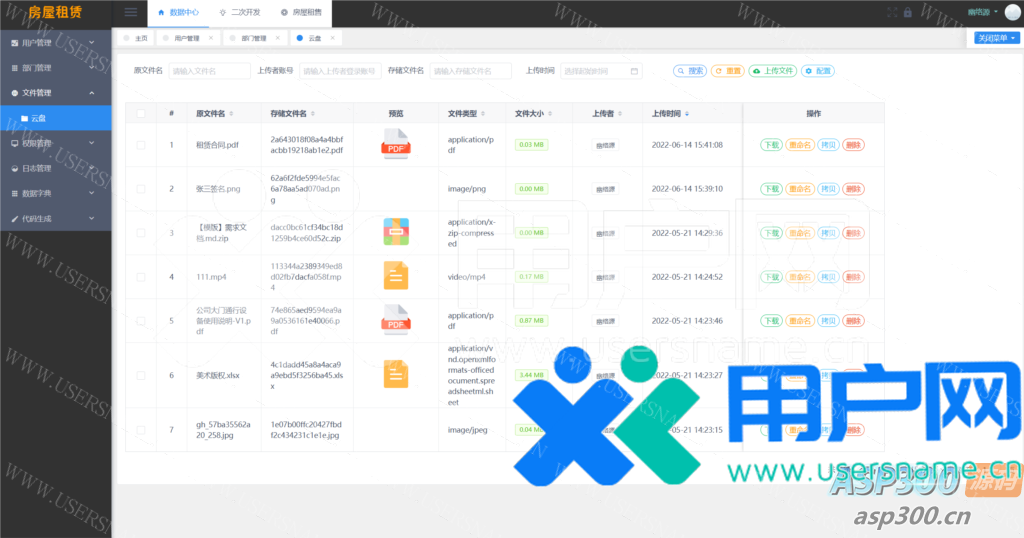Open the calendar icon in 上传时间 field

point(634,71)
